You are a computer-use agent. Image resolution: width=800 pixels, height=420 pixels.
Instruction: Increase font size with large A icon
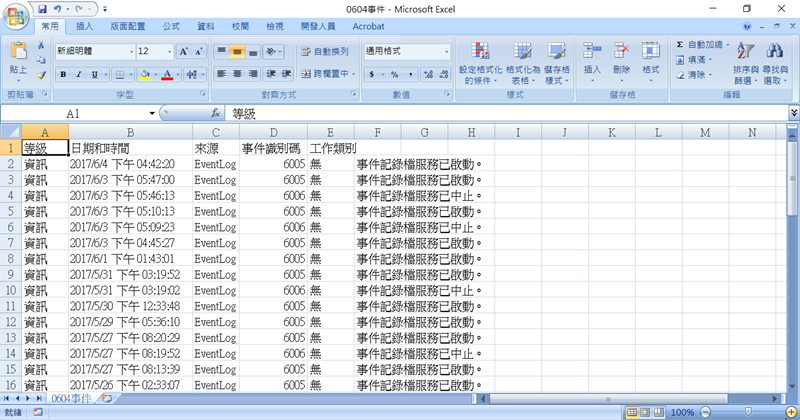[184, 51]
